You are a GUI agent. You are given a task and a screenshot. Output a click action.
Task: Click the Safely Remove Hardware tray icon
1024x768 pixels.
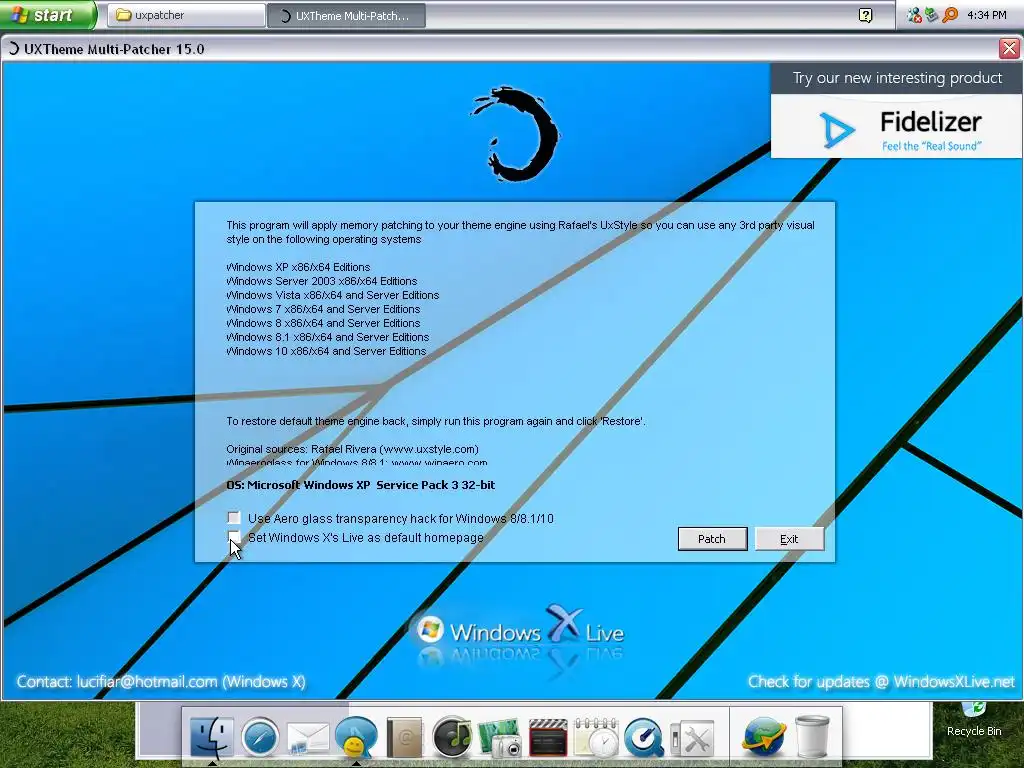pyautogui.click(x=932, y=15)
